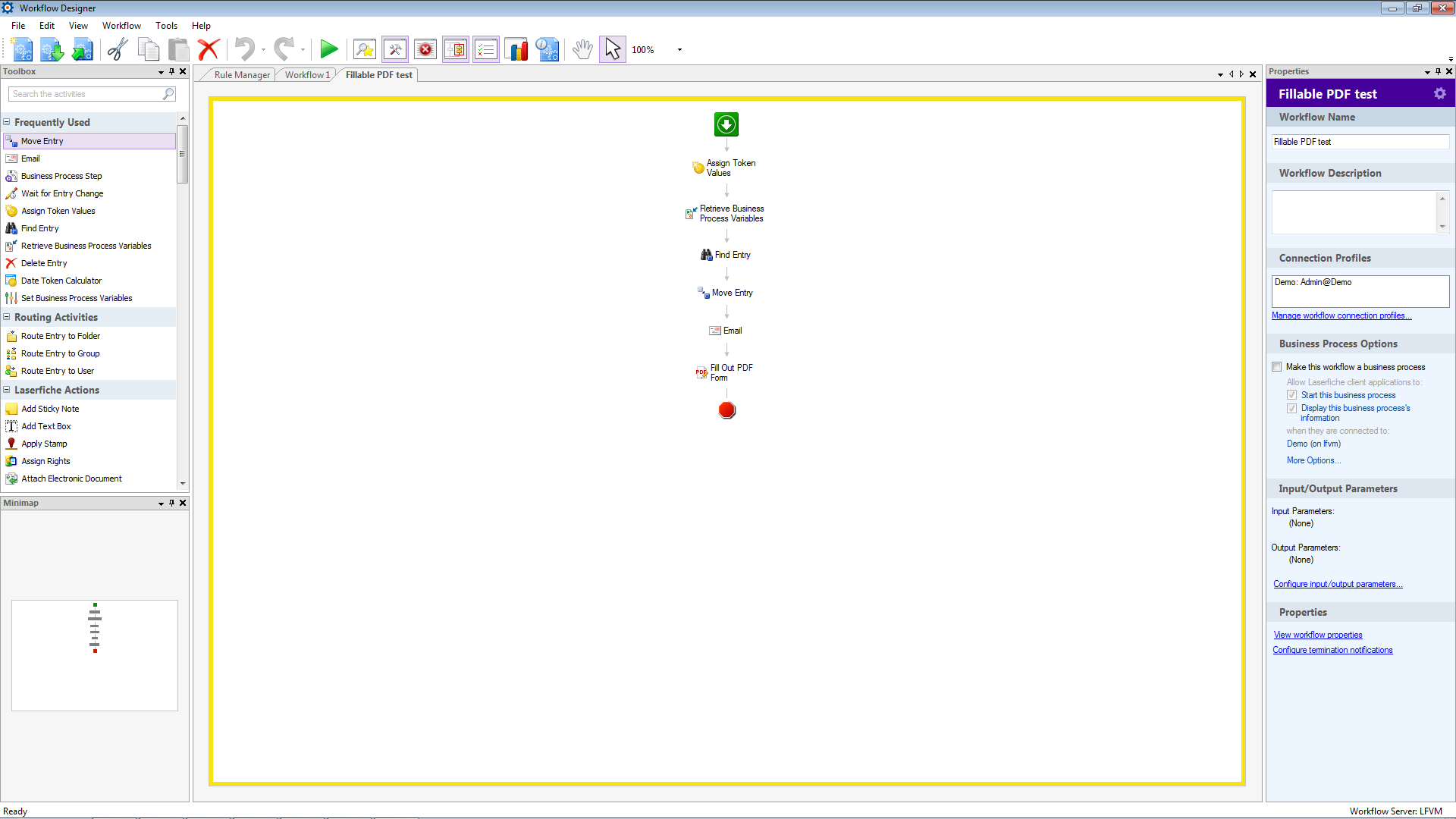Click the bar chart statistics icon

tap(516, 50)
